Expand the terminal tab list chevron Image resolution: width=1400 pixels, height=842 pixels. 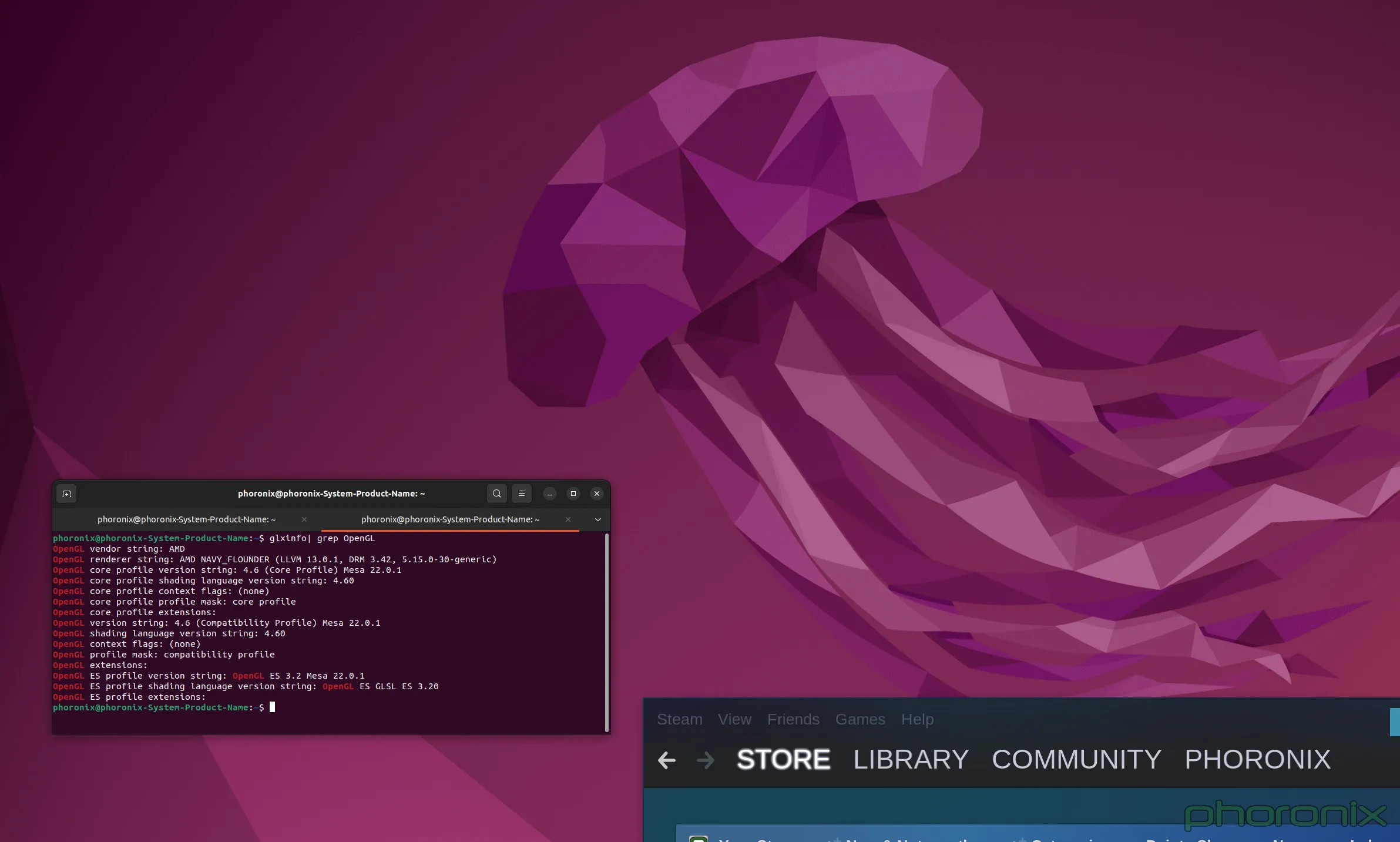[598, 519]
